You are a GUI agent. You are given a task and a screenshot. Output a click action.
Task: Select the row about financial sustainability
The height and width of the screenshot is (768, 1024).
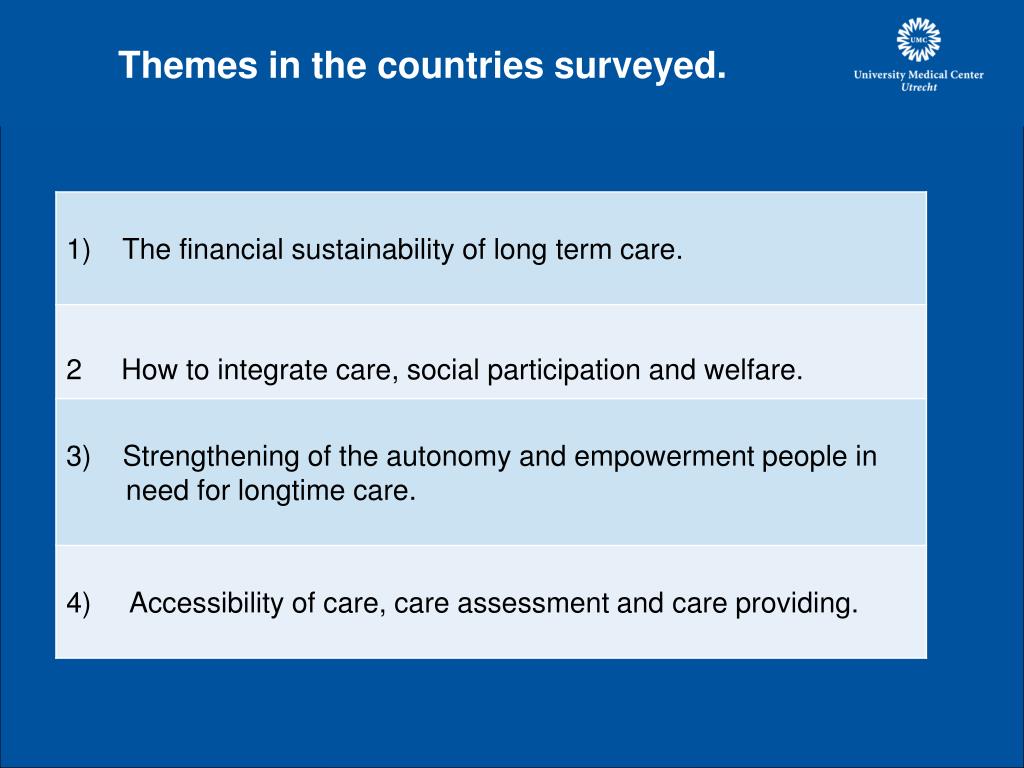point(491,248)
